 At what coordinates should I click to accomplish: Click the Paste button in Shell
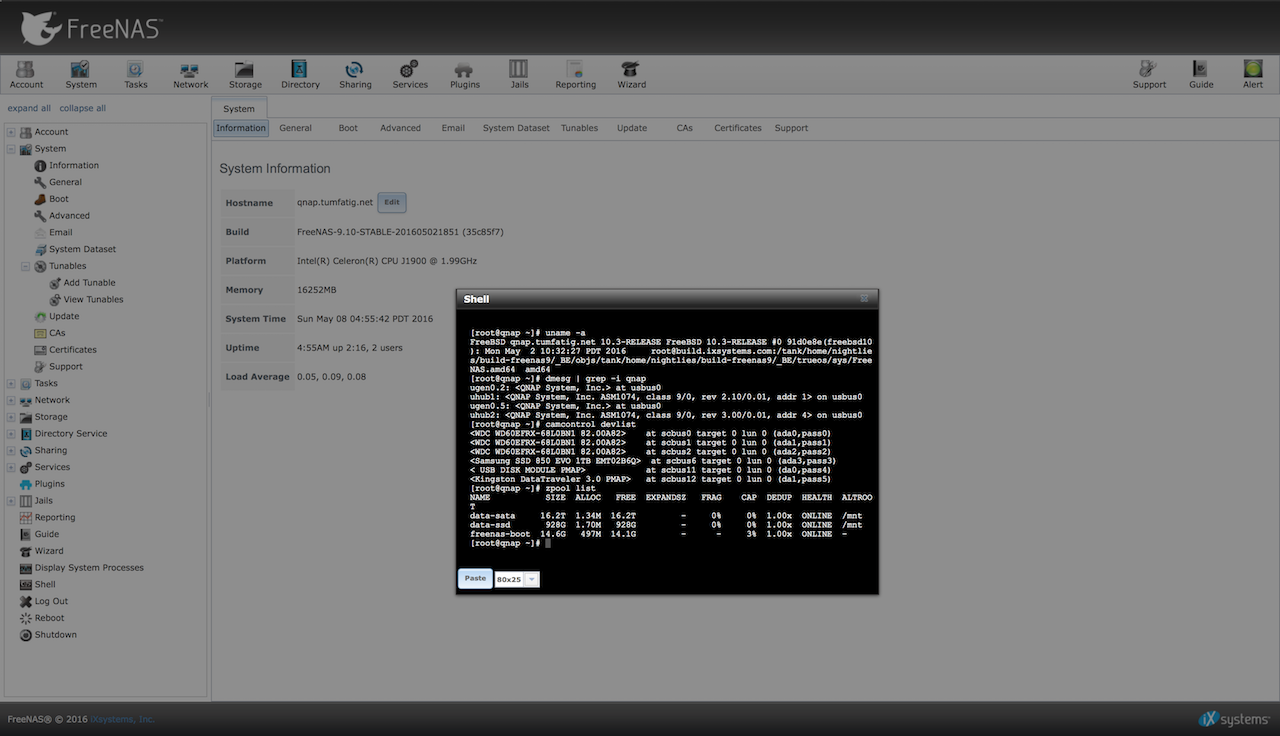click(x=475, y=578)
